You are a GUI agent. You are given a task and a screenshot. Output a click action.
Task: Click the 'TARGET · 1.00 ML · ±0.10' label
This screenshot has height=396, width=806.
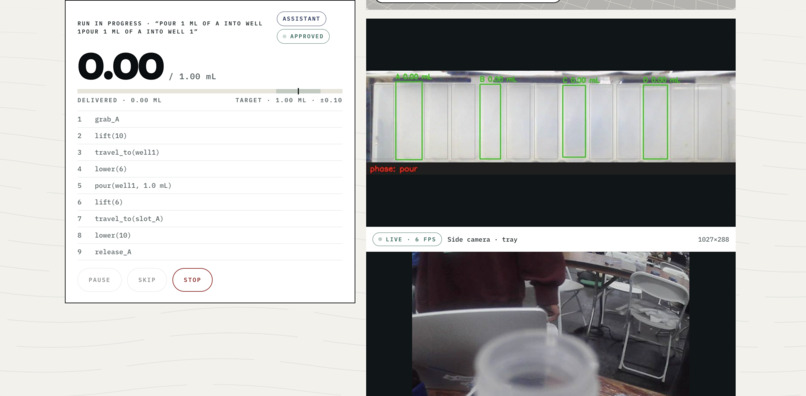(289, 100)
